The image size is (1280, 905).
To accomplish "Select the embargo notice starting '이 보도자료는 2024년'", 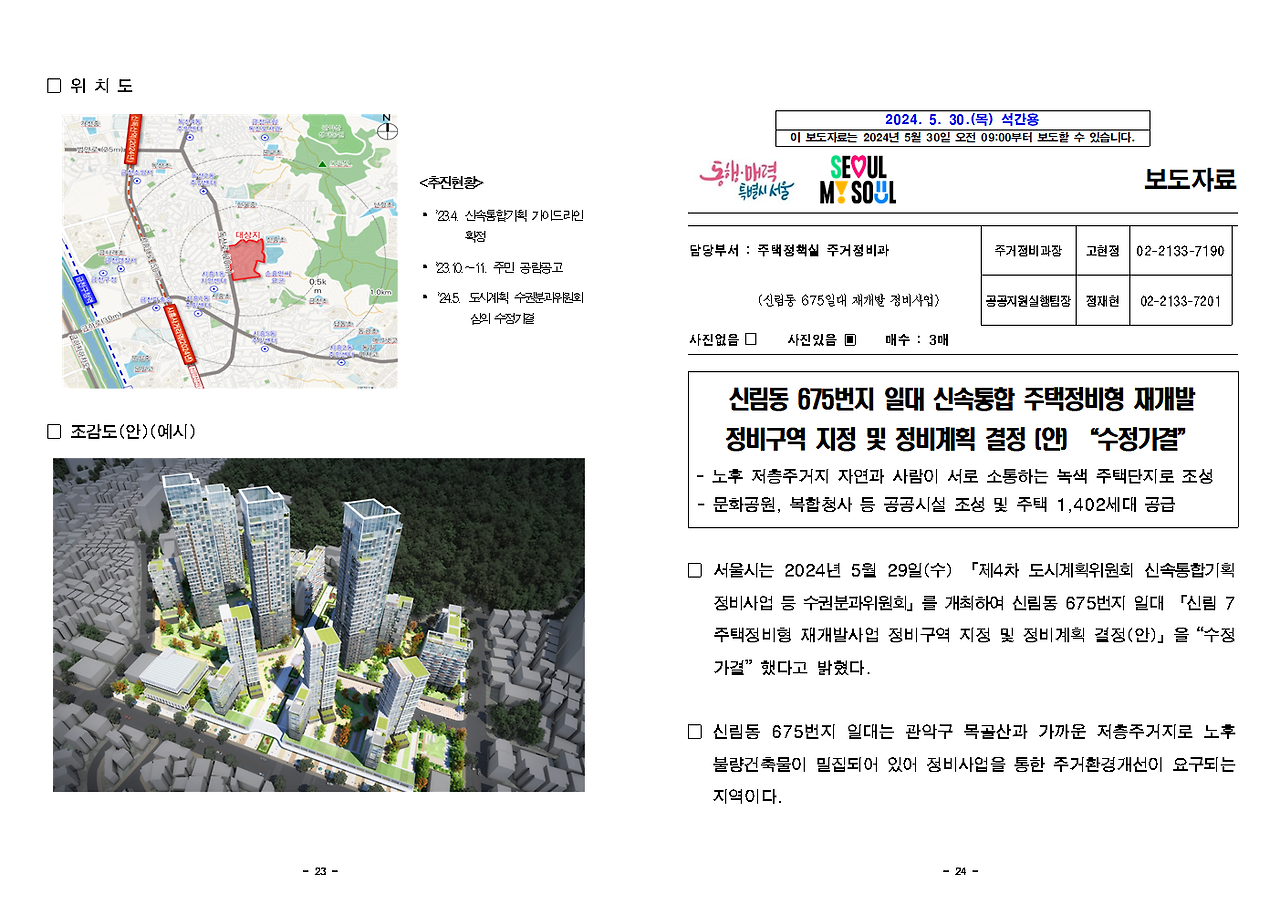I will 962,138.
